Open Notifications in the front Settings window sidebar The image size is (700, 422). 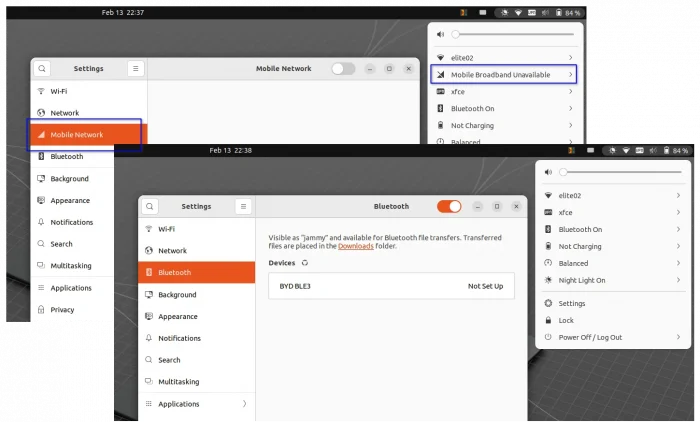tap(179, 338)
